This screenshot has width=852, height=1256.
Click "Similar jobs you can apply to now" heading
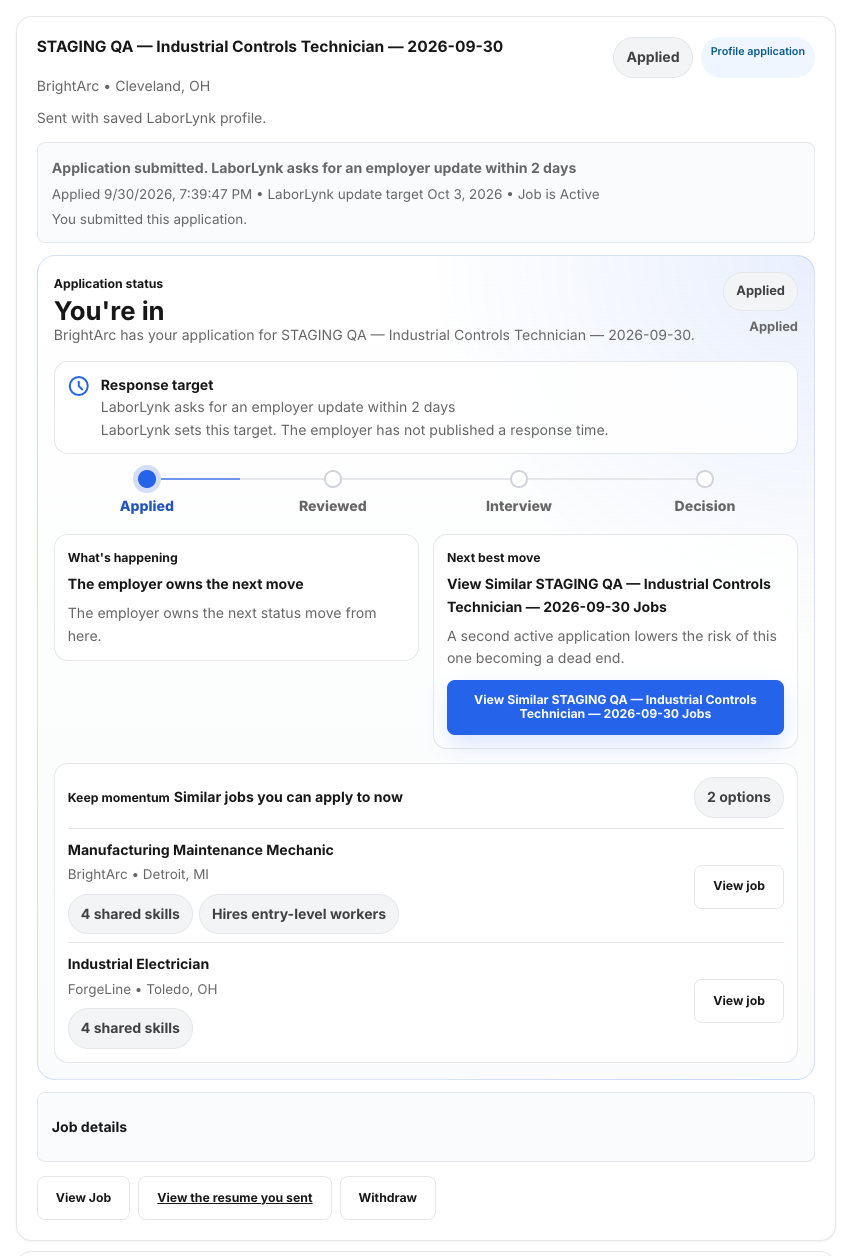click(288, 797)
